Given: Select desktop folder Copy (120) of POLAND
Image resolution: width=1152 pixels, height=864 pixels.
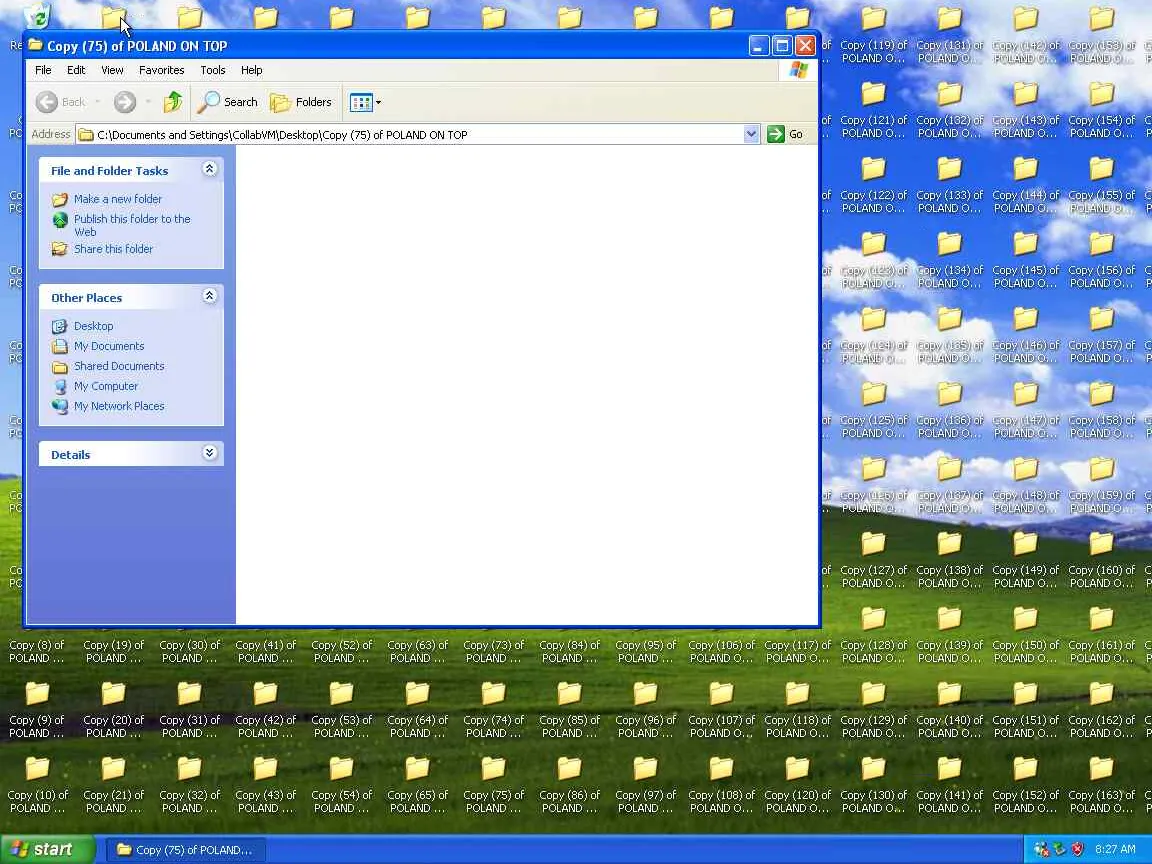Looking at the screenshot, I should click(797, 785).
